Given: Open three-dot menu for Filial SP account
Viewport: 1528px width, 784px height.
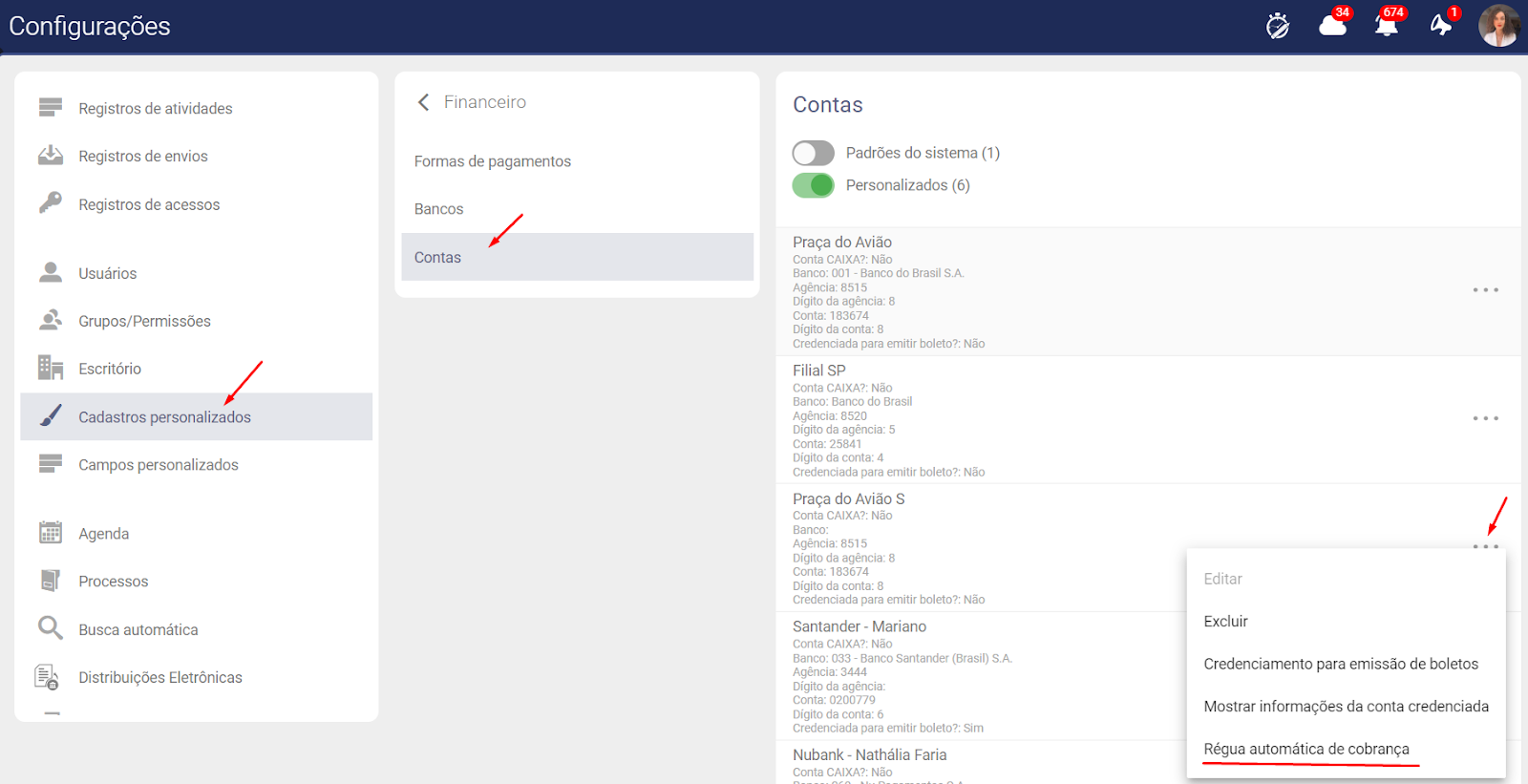Looking at the screenshot, I should coord(1485,418).
